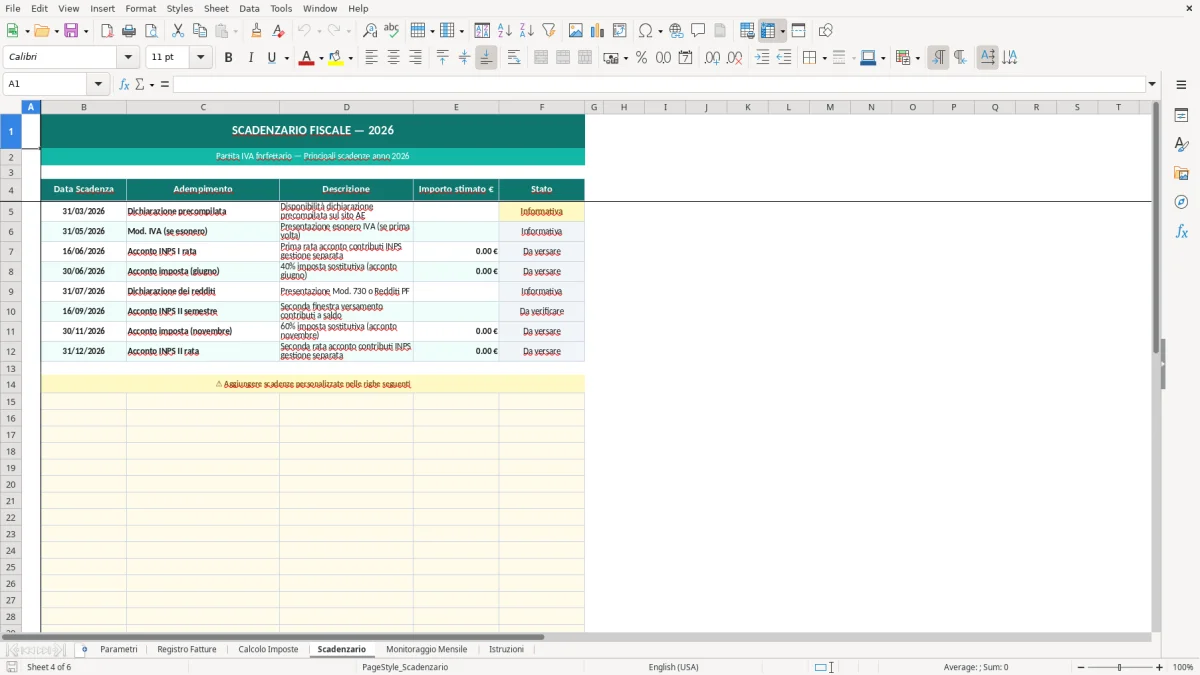Open the Format menu
The image size is (1200, 675).
(x=140, y=8)
